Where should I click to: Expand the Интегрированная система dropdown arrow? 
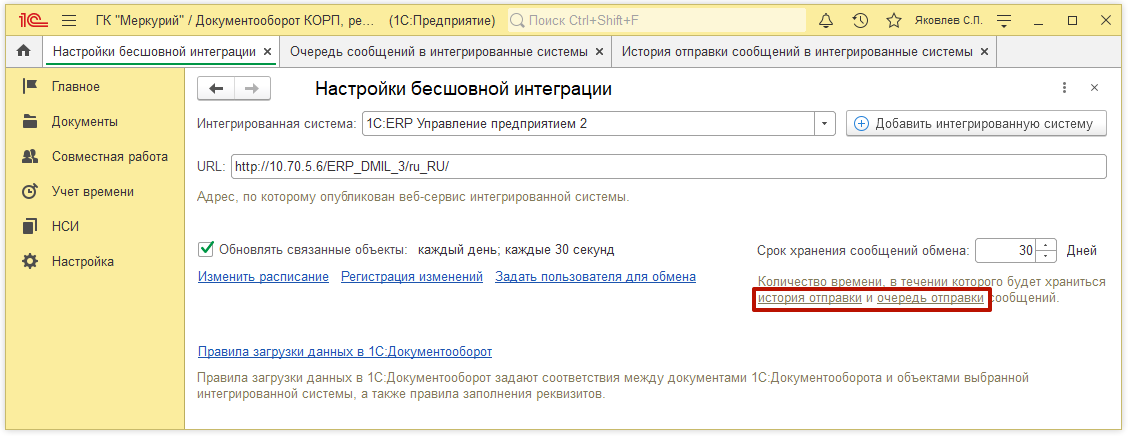pos(824,124)
